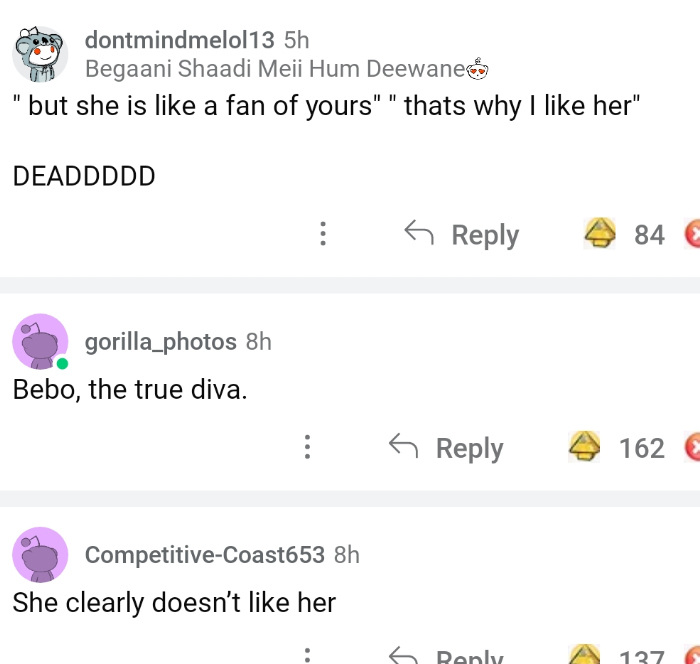
Task: Reply to dontmindmelol13's comment
Action: (462, 235)
